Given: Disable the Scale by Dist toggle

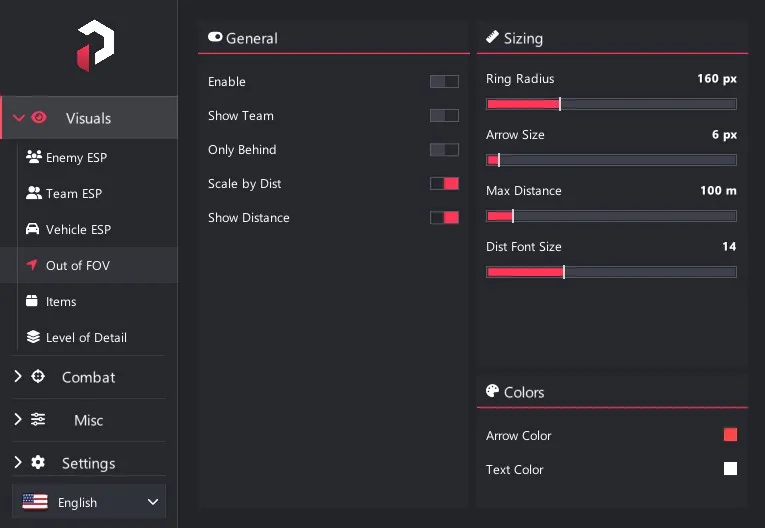Looking at the screenshot, I should [444, 183].
